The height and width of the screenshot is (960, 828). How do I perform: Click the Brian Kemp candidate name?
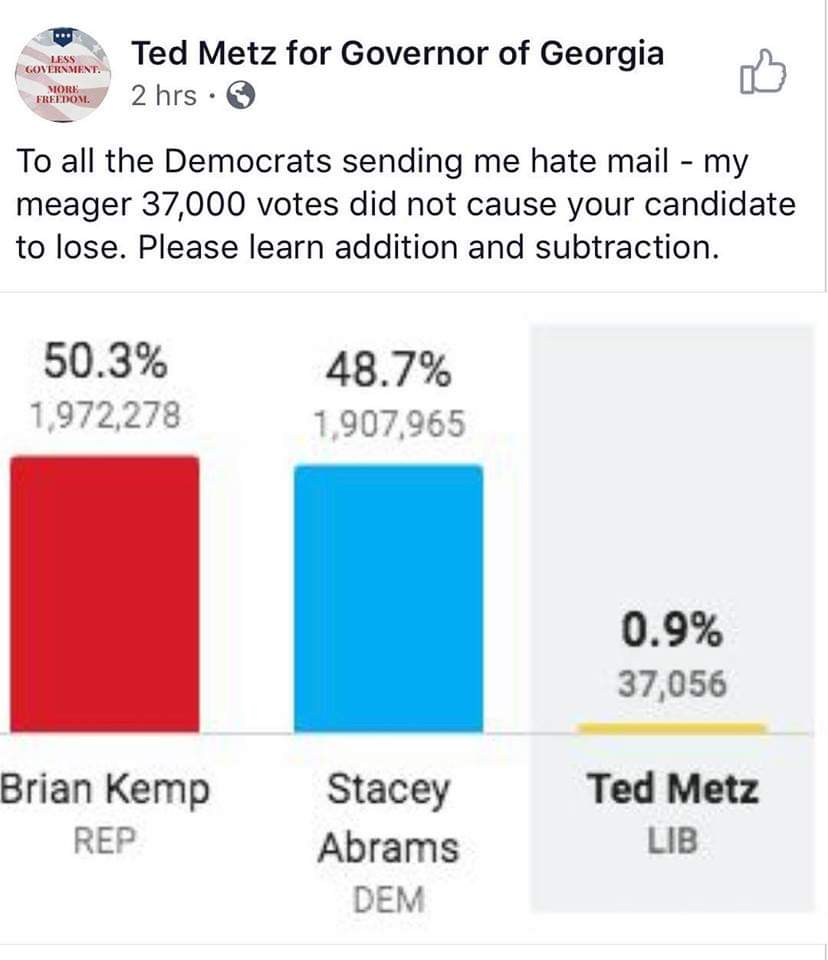[x=105, y=790]
